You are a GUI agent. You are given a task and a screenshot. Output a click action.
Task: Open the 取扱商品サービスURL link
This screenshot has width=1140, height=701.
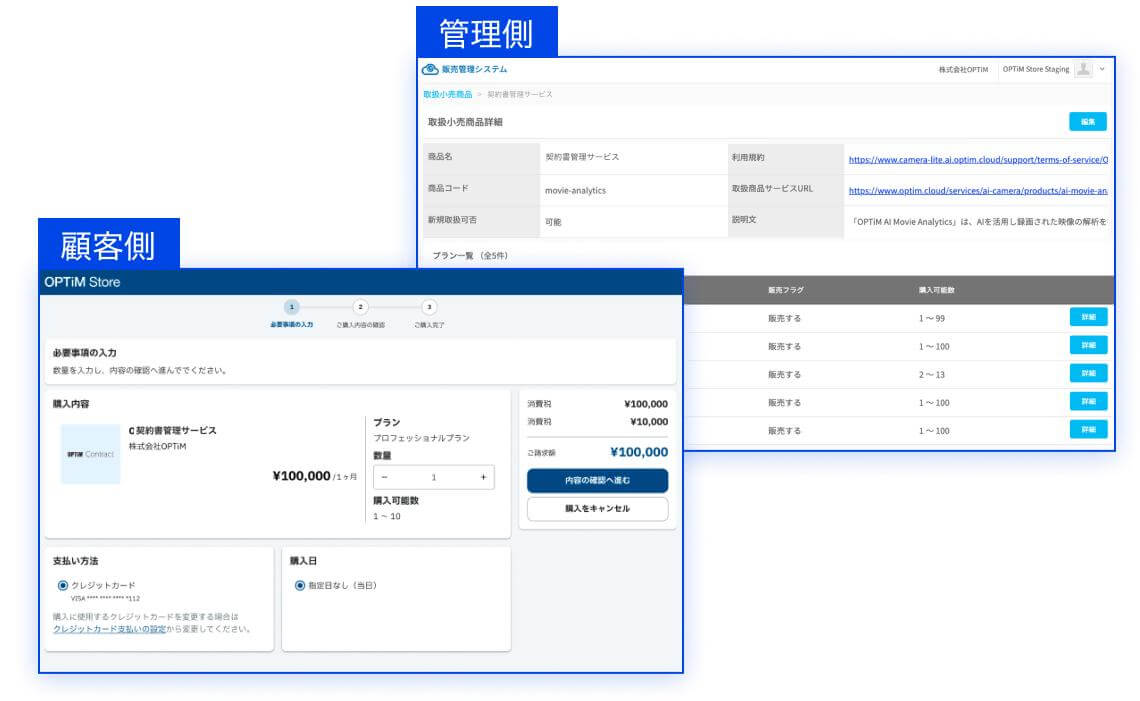[x=978, y=191]
